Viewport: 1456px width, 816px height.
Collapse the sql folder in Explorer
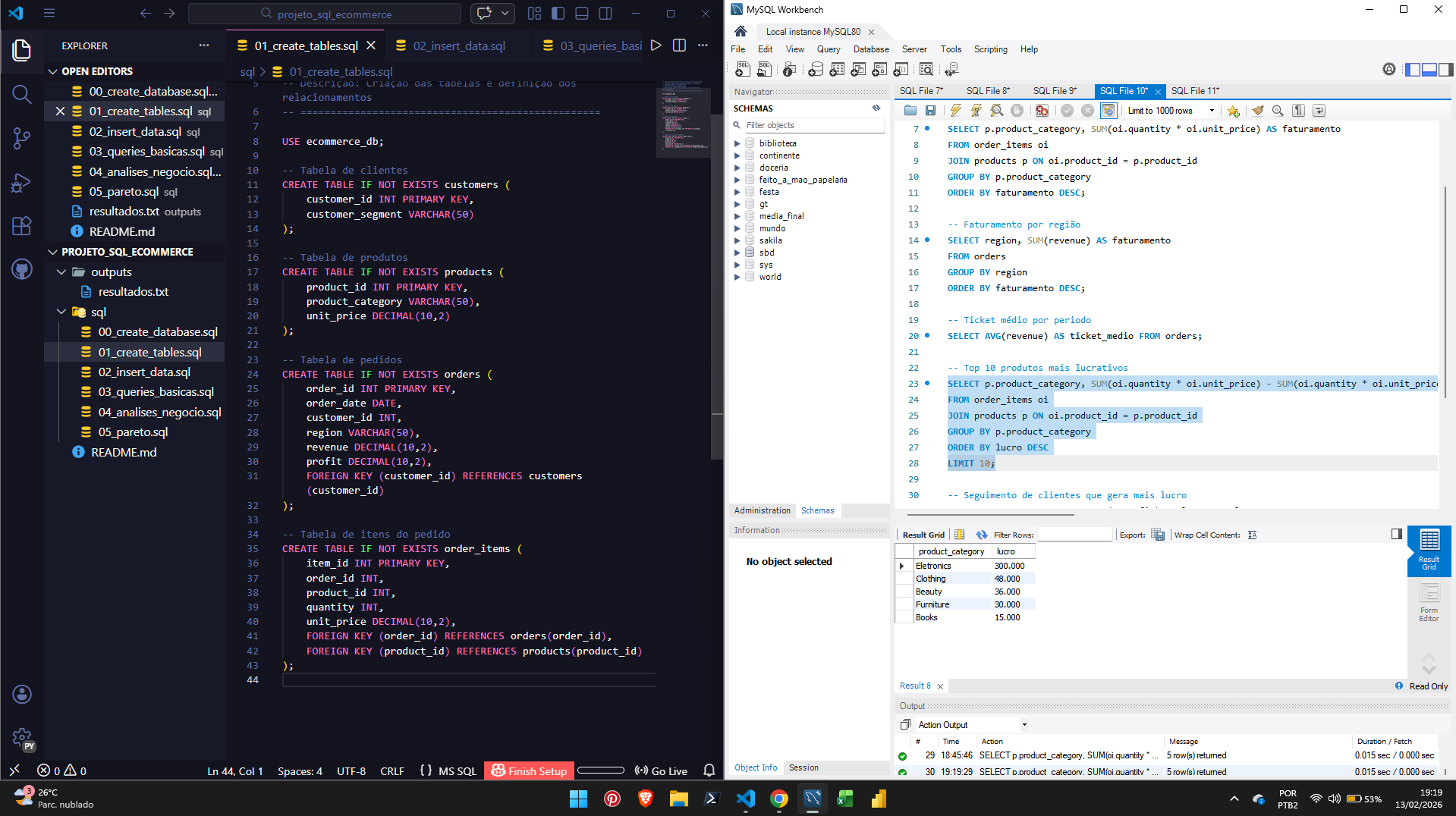[x=62, y=312]
